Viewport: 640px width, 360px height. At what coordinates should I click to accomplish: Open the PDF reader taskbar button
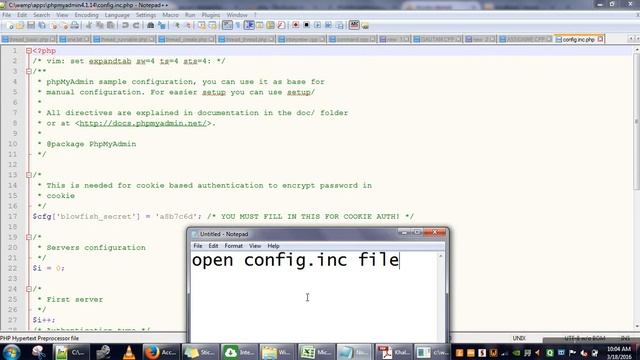(393, 352)
